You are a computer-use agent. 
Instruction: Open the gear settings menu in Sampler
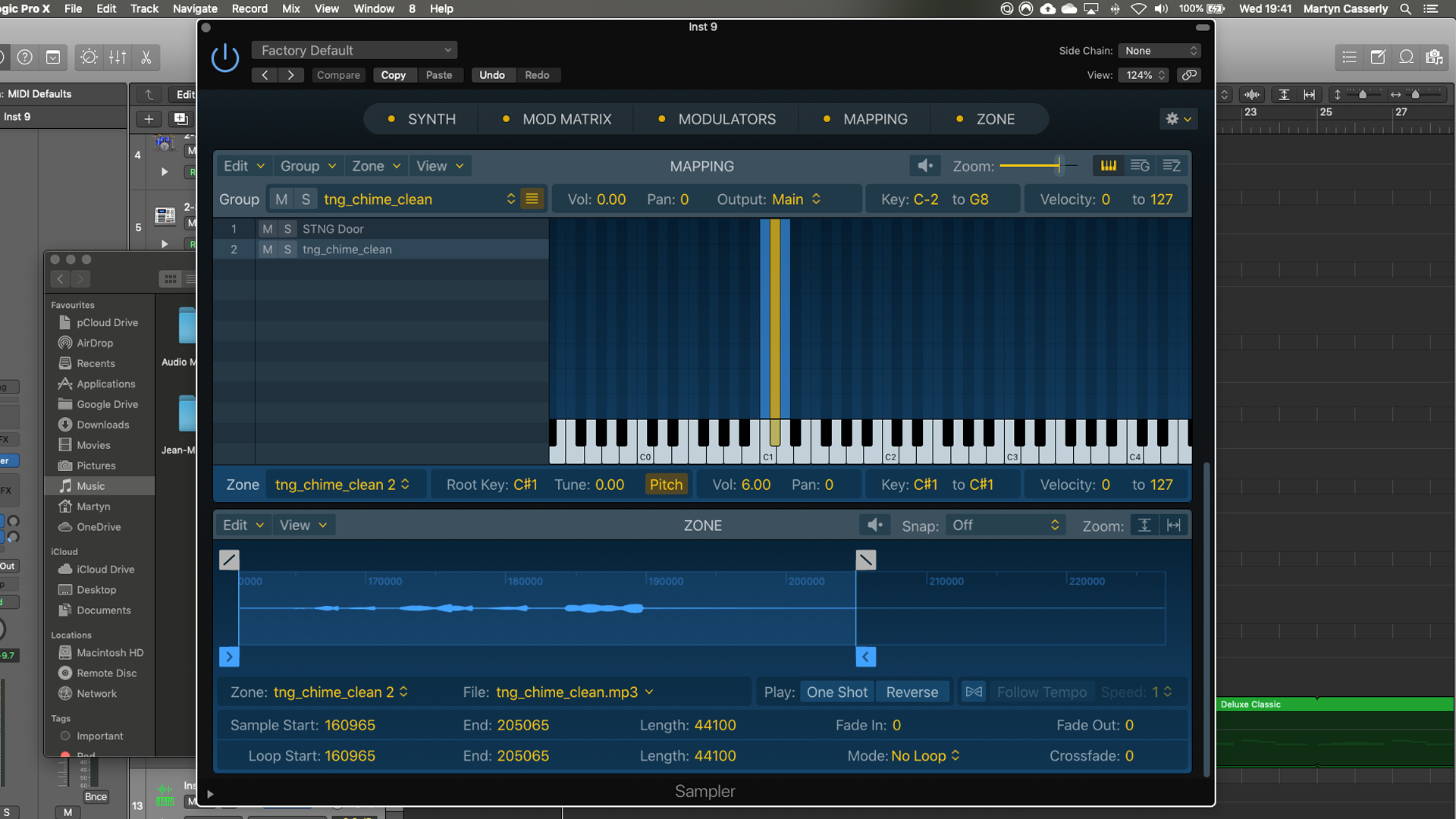point(1178,119)
